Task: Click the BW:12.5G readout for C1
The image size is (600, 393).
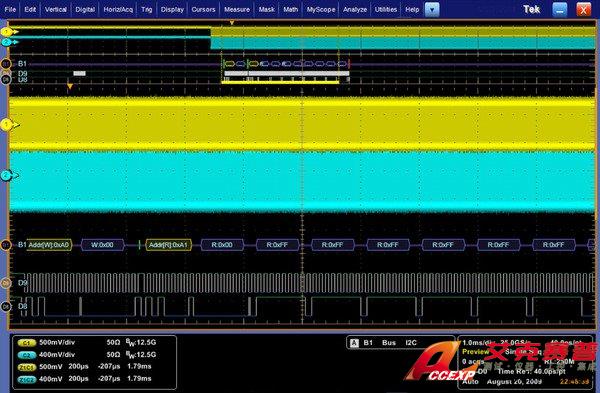Action: click(141, 342)
